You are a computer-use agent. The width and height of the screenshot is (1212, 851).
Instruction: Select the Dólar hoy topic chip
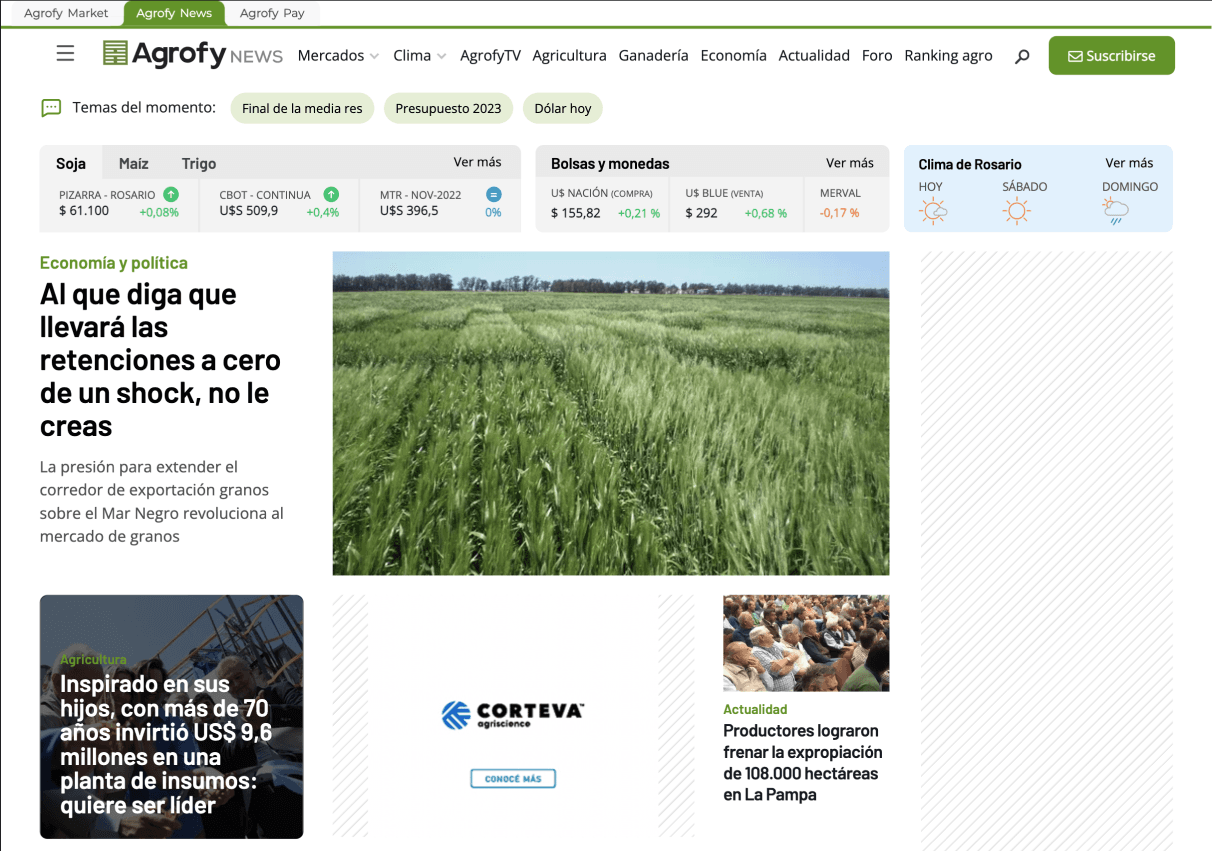[562, 108]
